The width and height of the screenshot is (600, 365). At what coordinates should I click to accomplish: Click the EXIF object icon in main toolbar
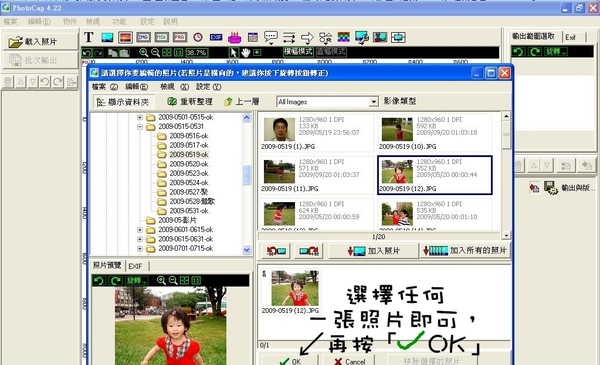(216, 37)
